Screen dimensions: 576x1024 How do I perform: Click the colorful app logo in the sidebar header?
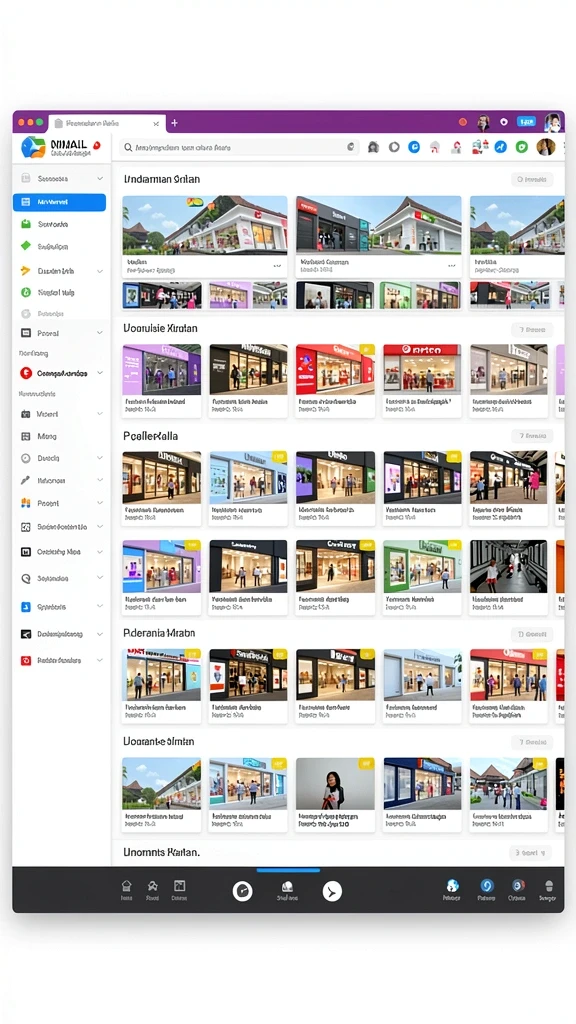click(x=33, y=148)
